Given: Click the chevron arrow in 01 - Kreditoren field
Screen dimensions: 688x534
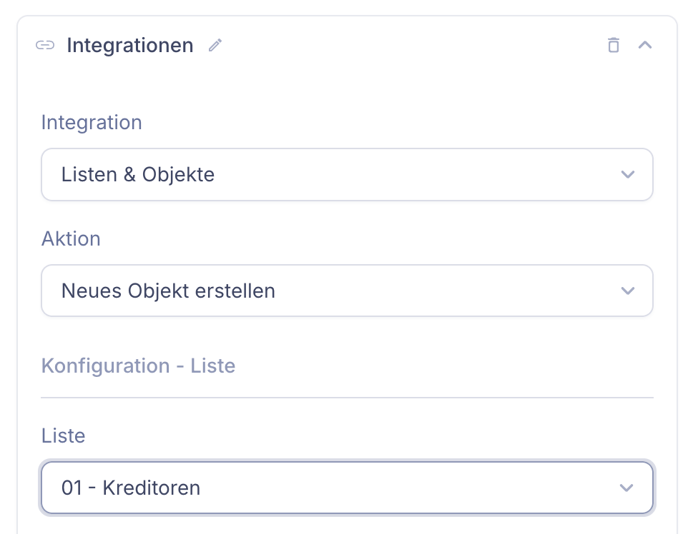Looking at the screenshot, I should 626,487.
